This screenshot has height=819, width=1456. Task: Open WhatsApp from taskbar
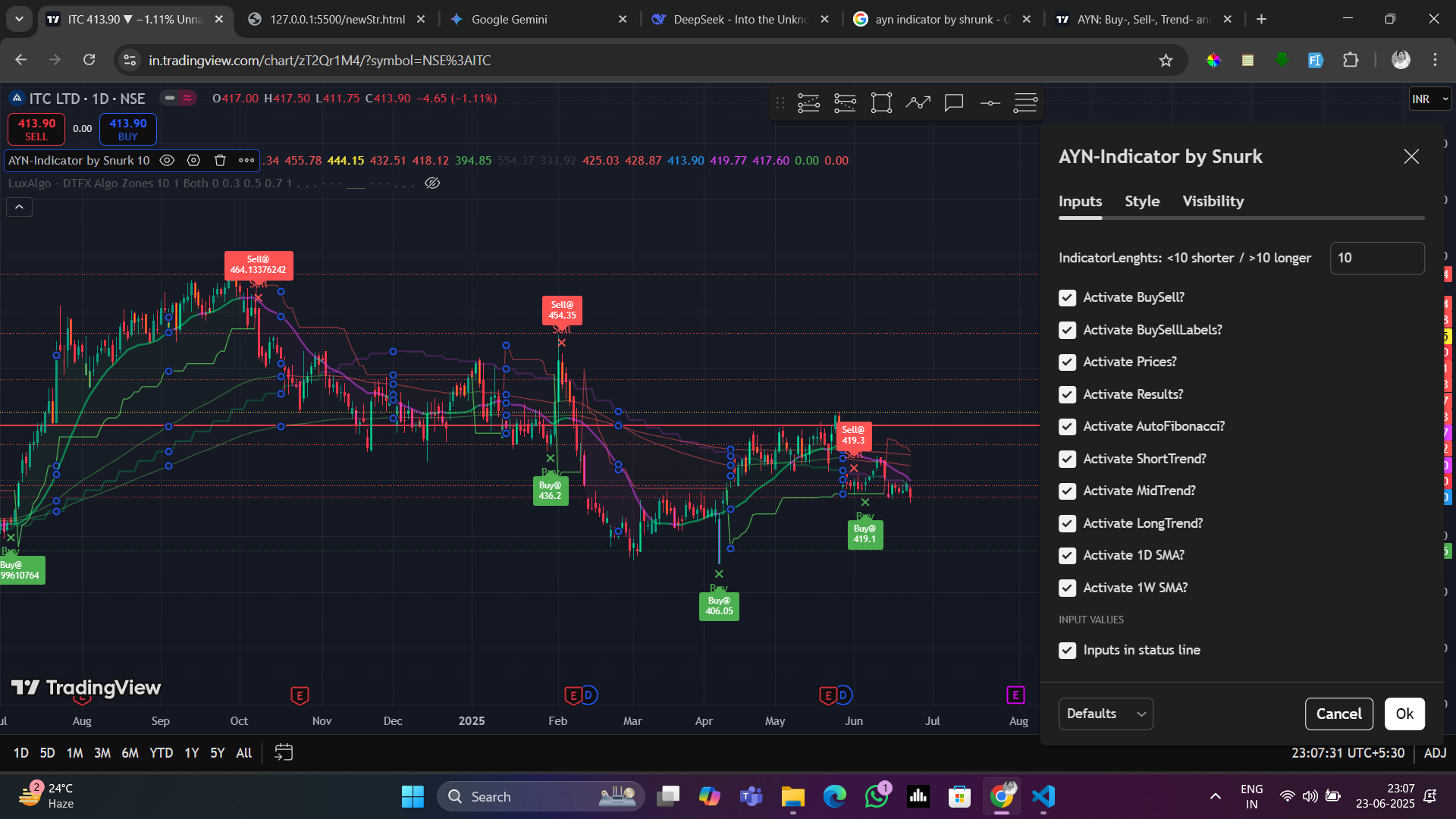[877, 796]
